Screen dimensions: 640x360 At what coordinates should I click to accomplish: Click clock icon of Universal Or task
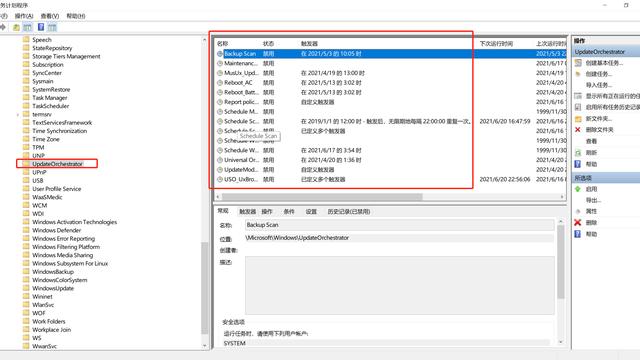click(220, 160)
